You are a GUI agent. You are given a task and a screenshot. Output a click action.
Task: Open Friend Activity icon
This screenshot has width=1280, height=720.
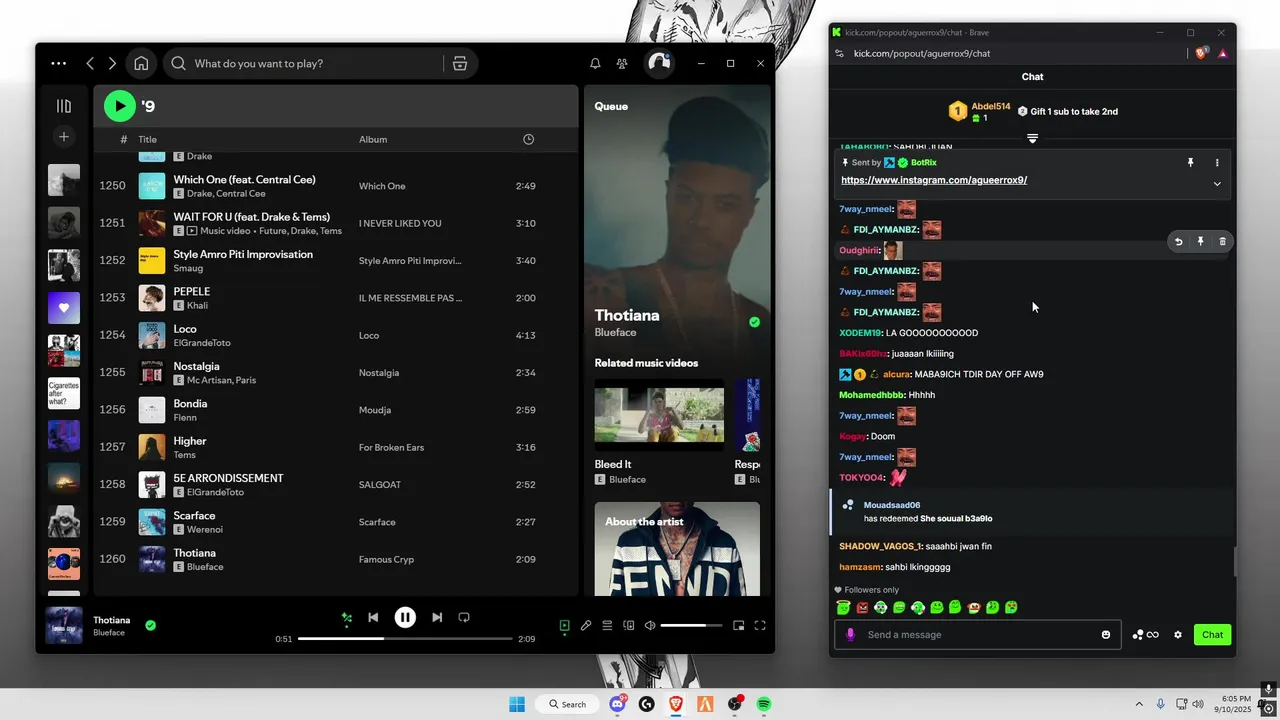click(622, 63)
